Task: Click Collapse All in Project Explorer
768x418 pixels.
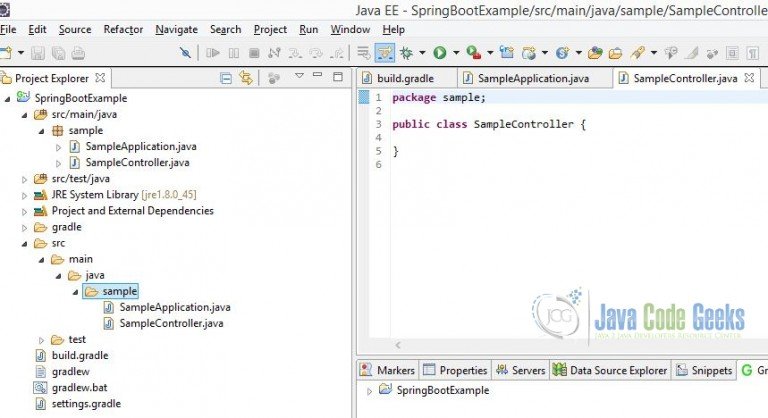Action: click(226, 78)
